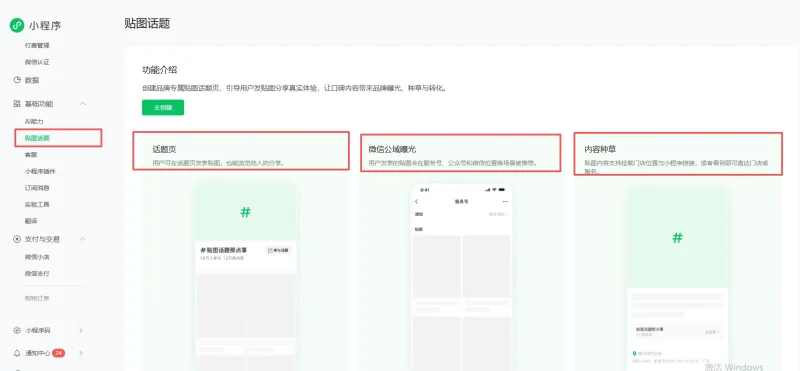This screenshot has width=800, height=371.
Task: Open 实验工具 in the sidebar
Action: [37, 204]
